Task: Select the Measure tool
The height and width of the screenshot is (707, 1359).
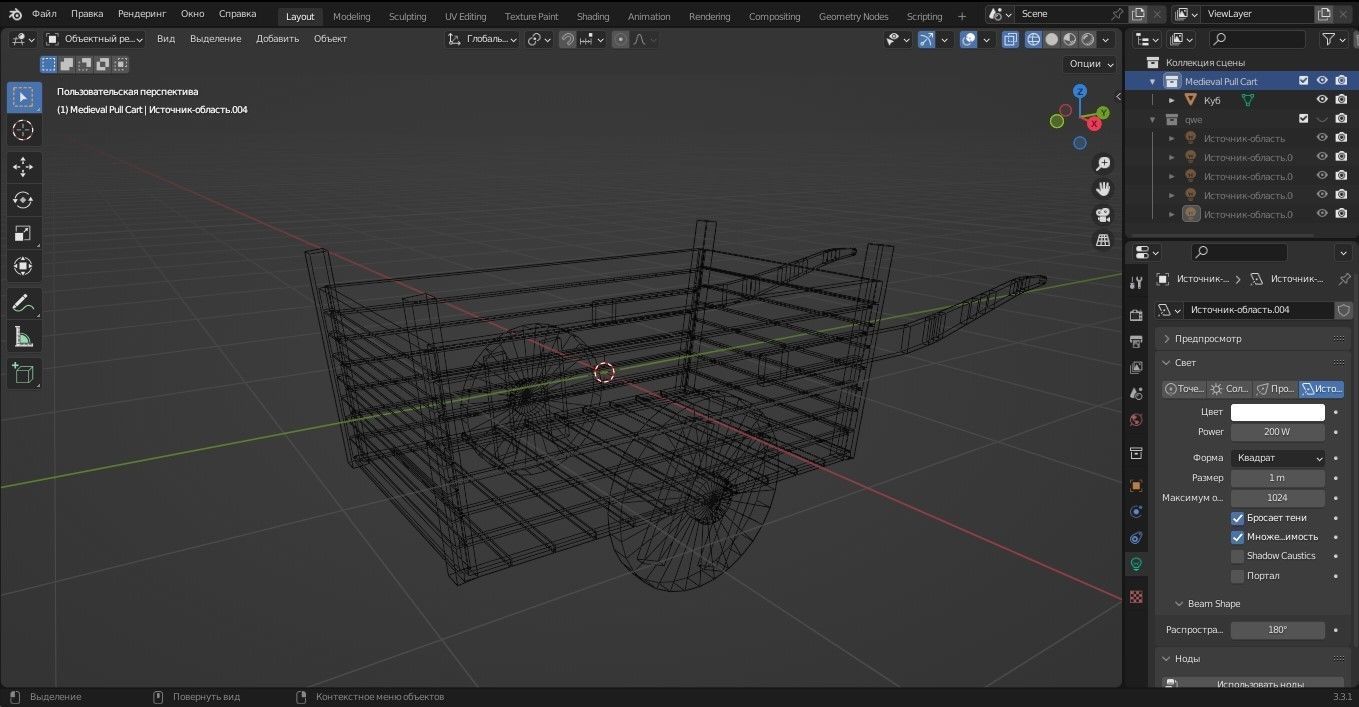Action: click(x=23, y=337)
